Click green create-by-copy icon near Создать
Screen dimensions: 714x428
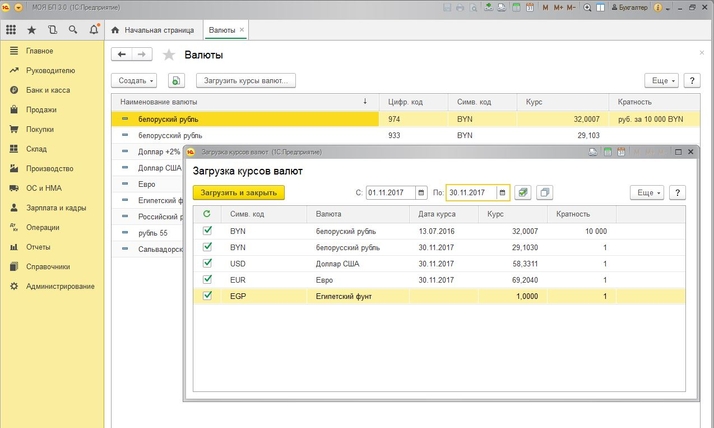(176, 80)
